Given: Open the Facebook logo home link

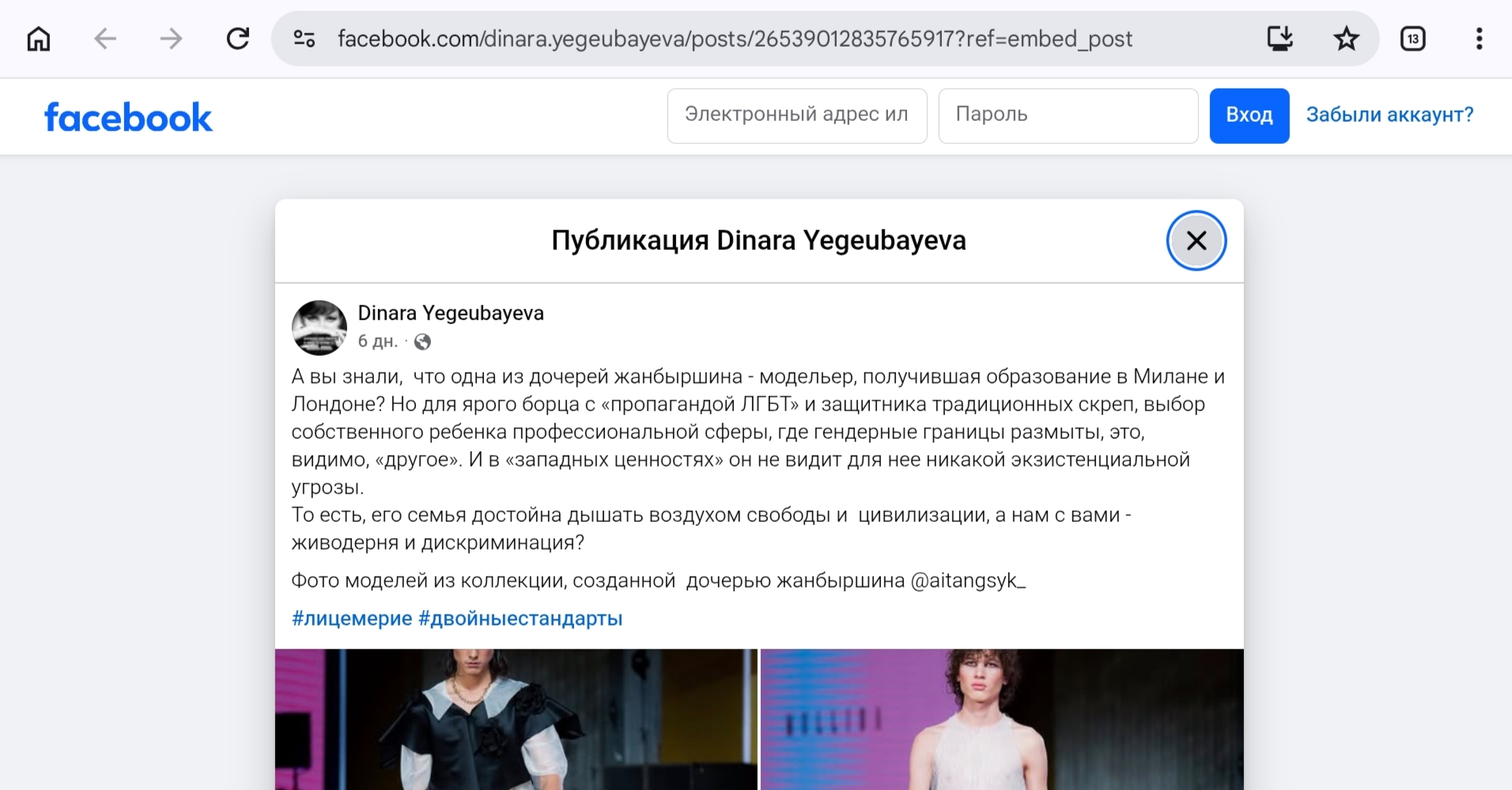Looking at the screenshot, I should [128, 117].
